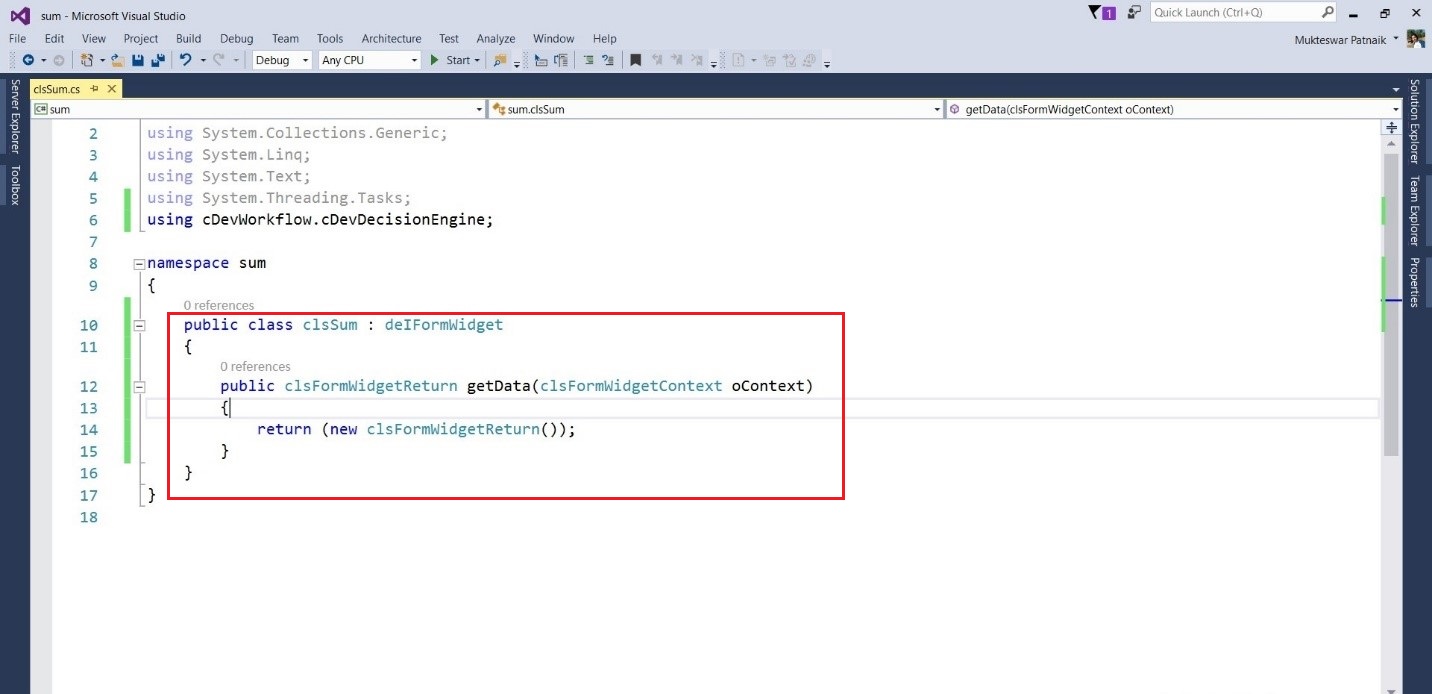Click the New Project toolbar icon
Screen dimensions: 1432x694
click(x=87, y=60)
